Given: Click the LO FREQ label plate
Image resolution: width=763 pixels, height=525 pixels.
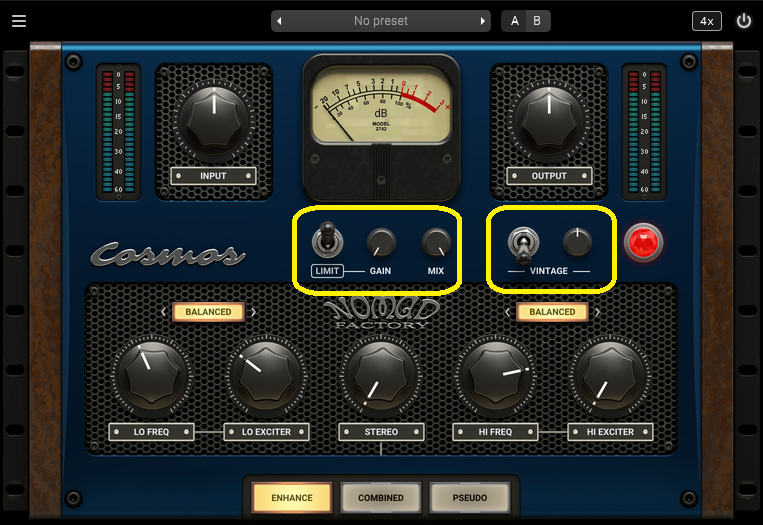Looking at the screenshot, I should [x=151, y=432].
